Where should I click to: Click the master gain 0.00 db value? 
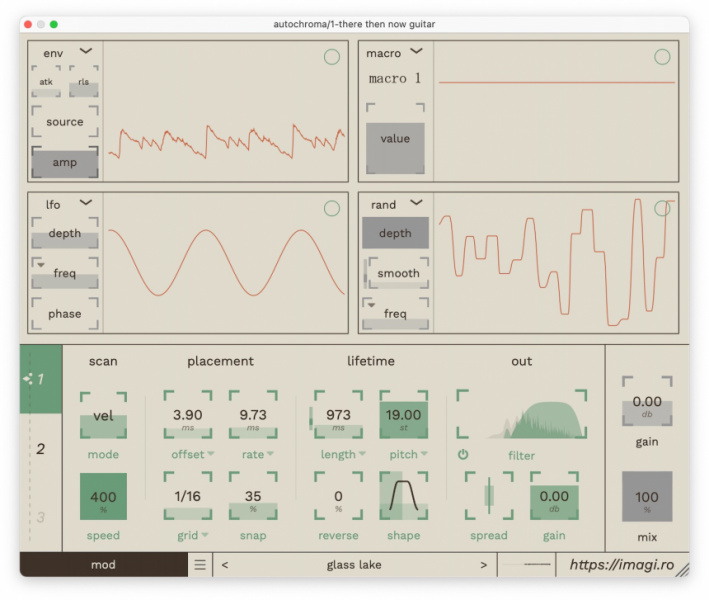coord(647,402)
